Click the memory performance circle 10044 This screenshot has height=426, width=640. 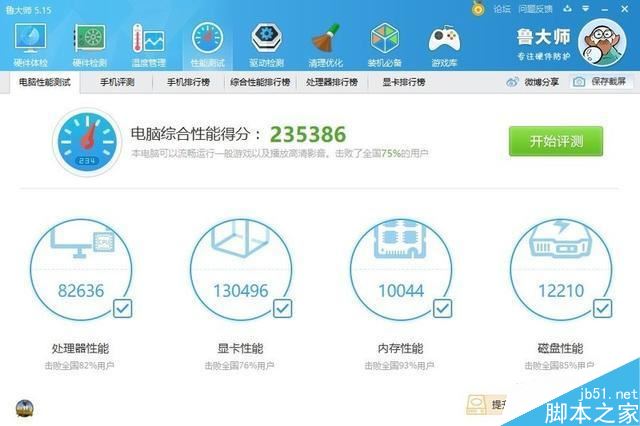point(401,270)
